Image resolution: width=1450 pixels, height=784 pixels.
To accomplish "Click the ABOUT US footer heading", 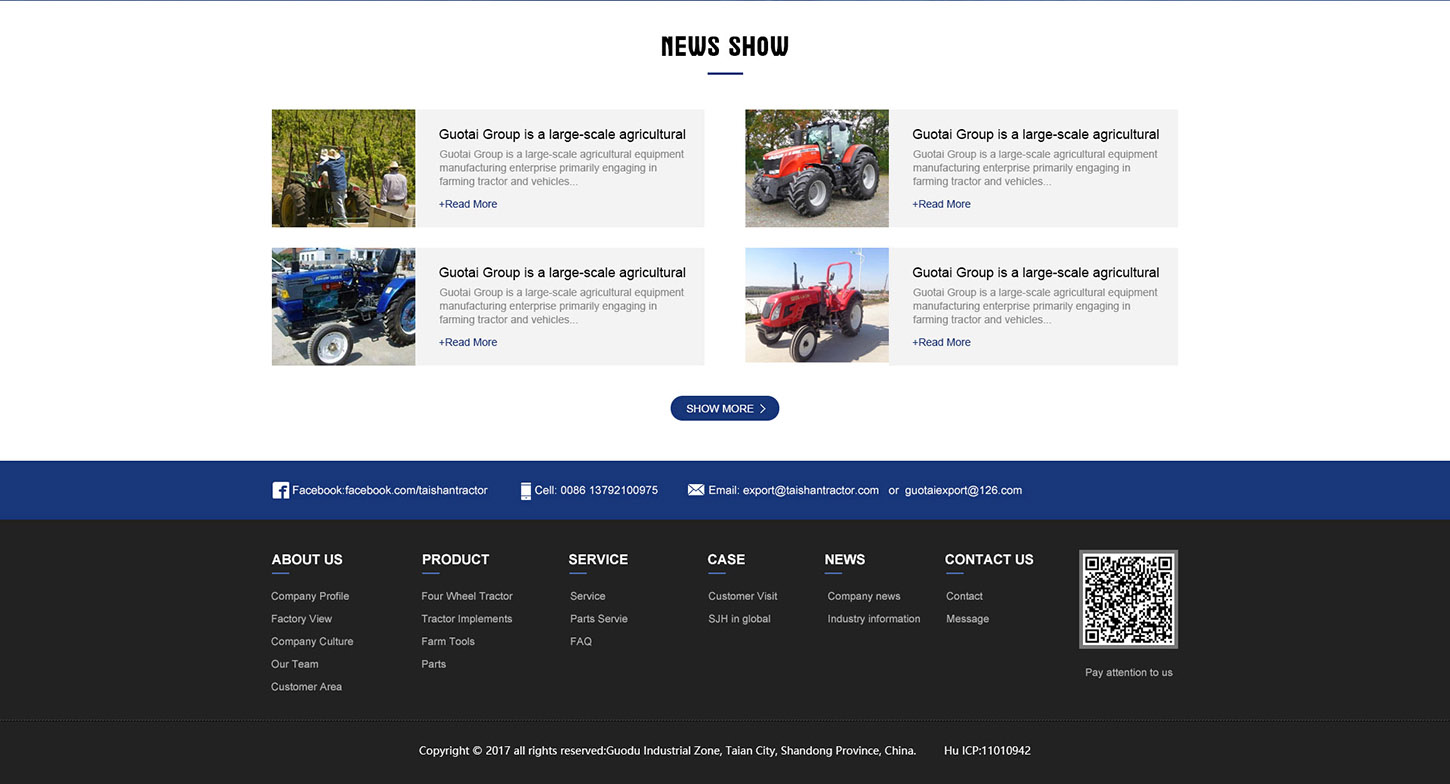I will coord(307,559).
